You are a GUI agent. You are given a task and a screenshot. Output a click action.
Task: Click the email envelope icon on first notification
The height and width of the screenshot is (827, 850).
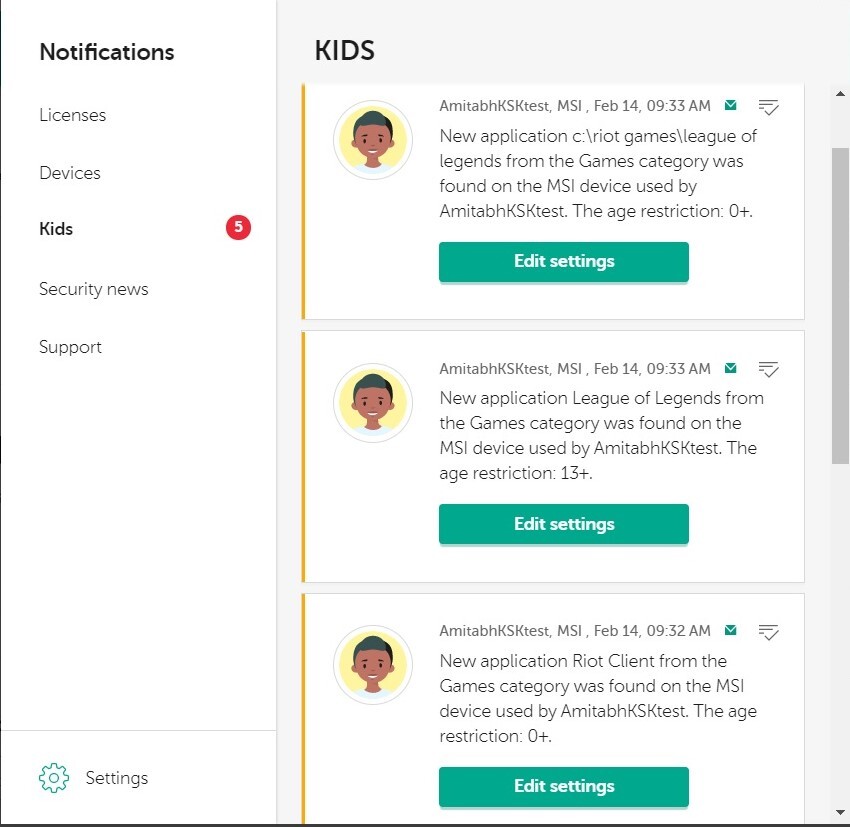coord(730,105)
